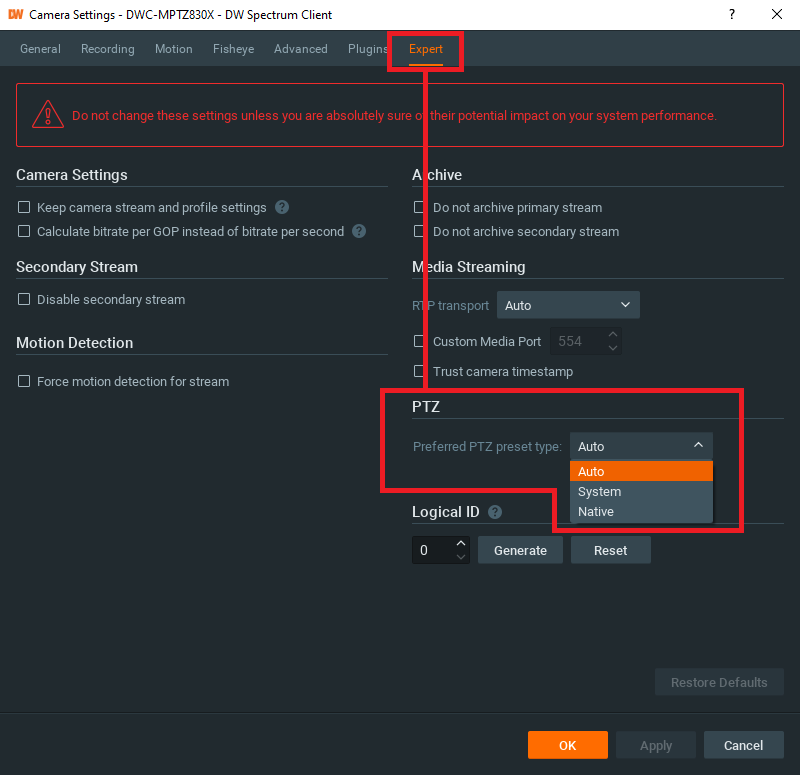The image size is (800, 775).
Task: Enable Trust camera timestamp option
Action: [x=420, y=372]
